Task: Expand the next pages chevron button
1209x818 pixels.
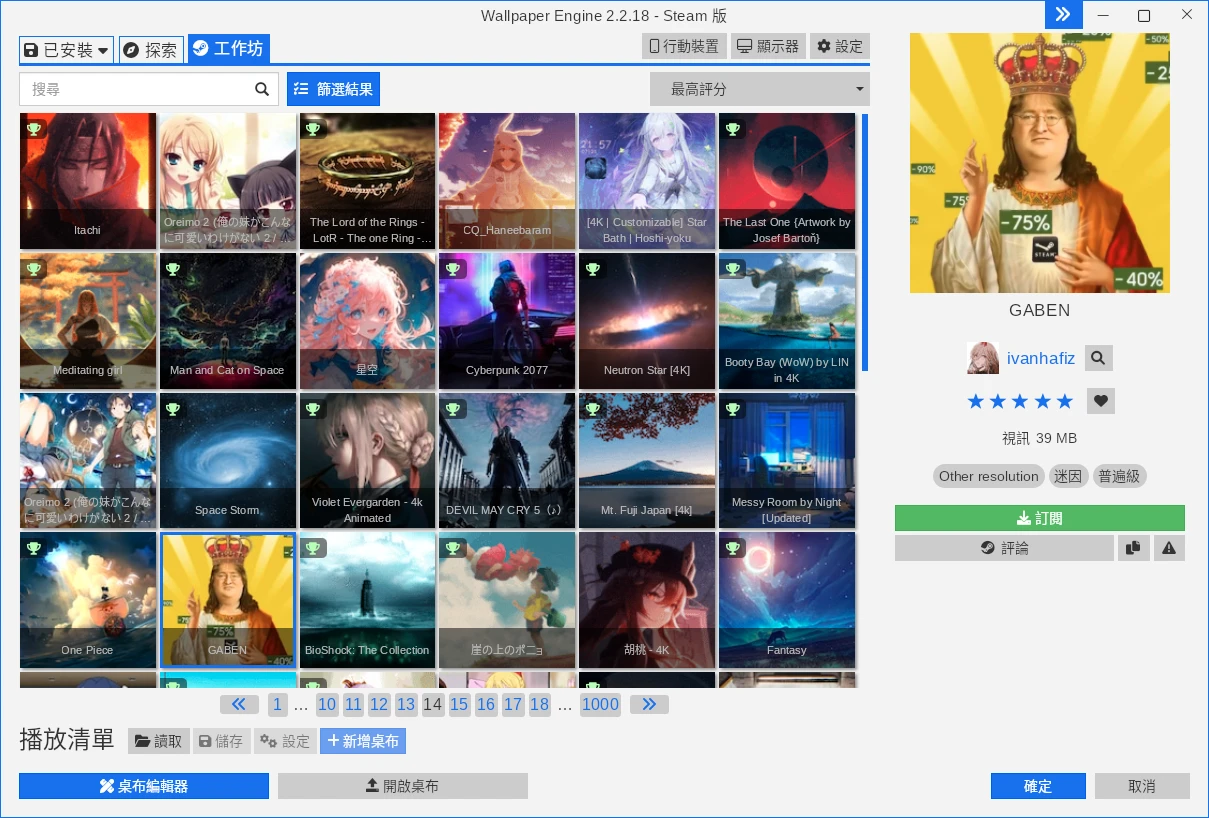Action: tap(648, 704)
